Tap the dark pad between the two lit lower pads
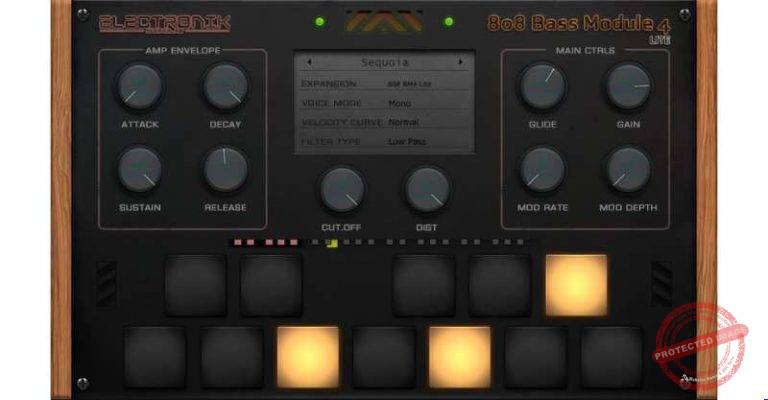 [x=384, y=357]
